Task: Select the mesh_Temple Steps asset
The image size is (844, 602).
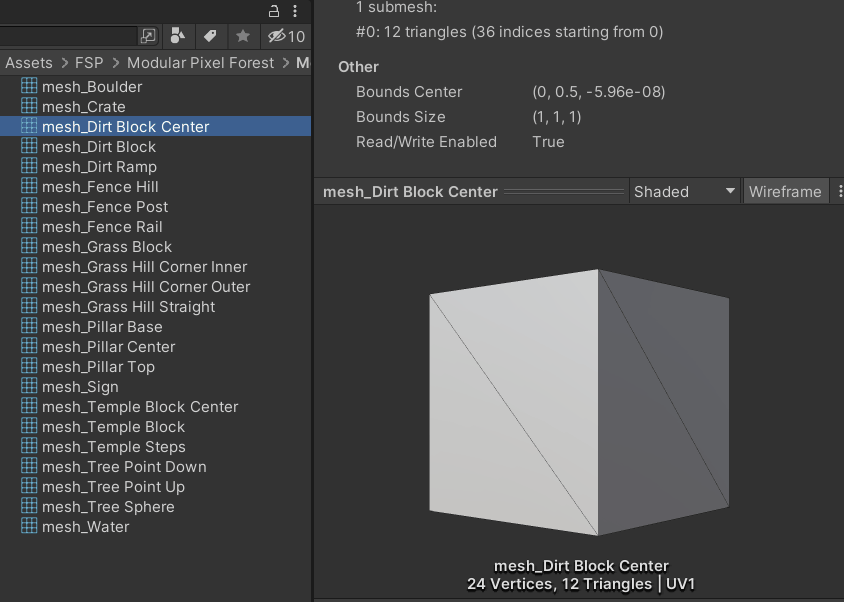Action: coord(156,446)
